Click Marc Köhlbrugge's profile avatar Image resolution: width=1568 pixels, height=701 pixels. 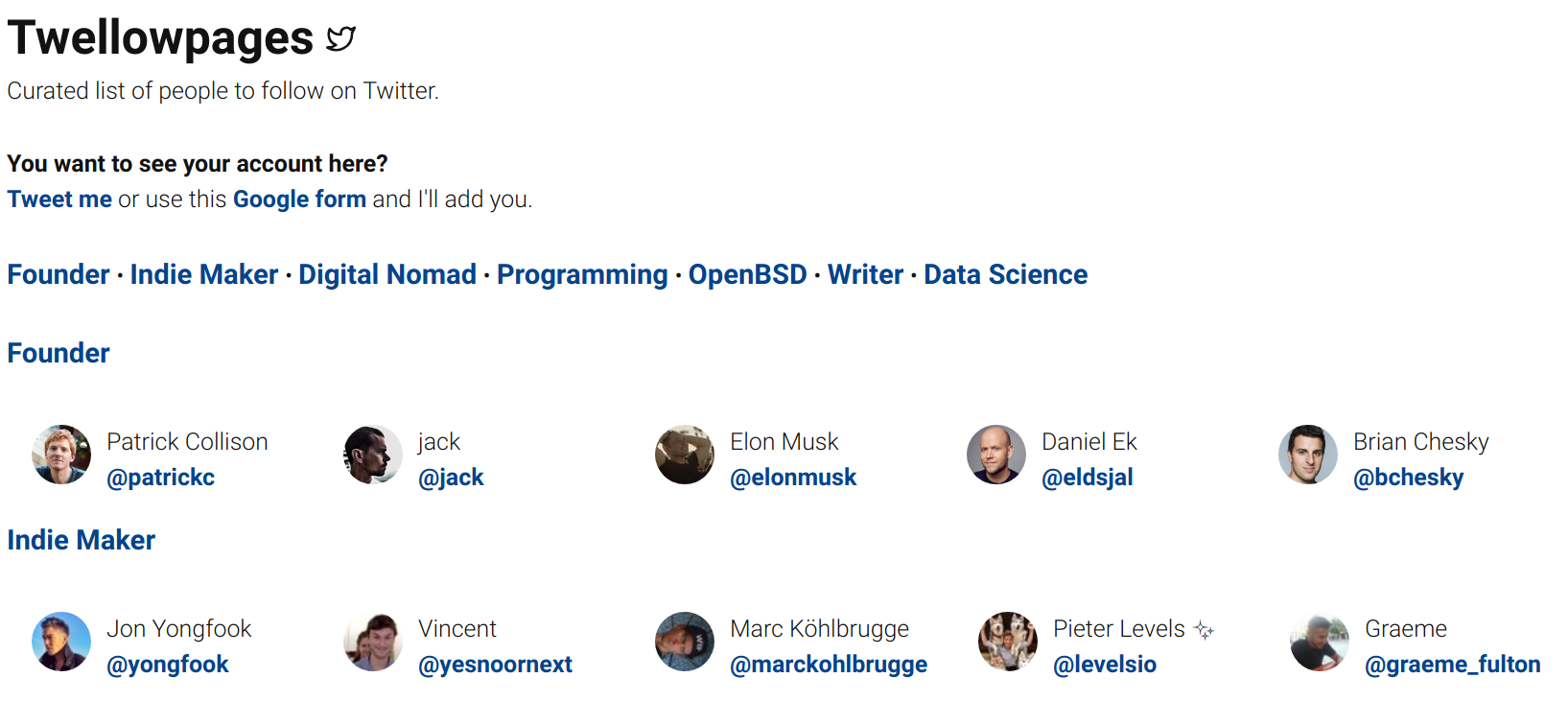[x=685, y=642]
